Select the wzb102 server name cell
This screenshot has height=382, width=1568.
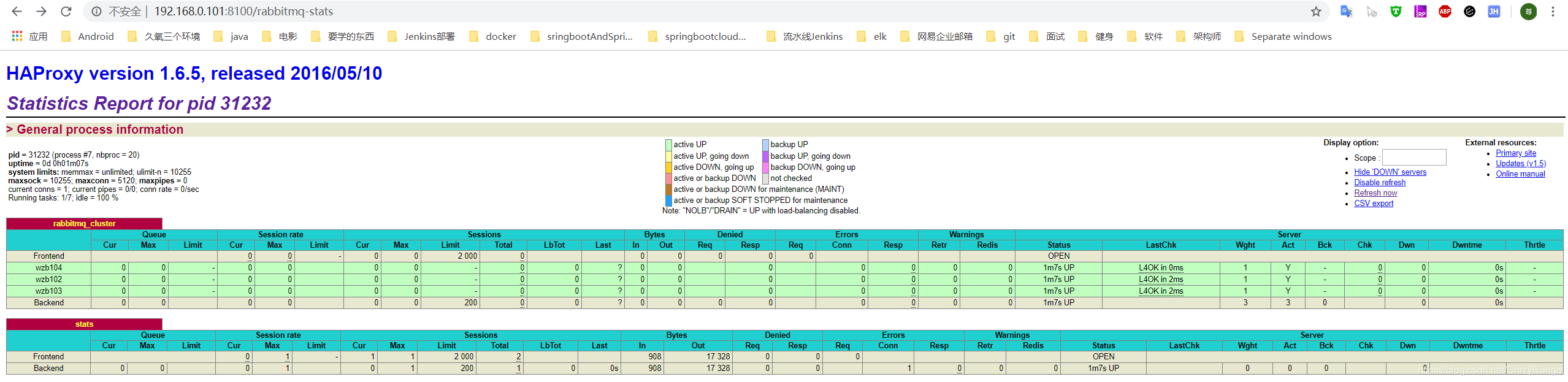(x=48, y=280)
